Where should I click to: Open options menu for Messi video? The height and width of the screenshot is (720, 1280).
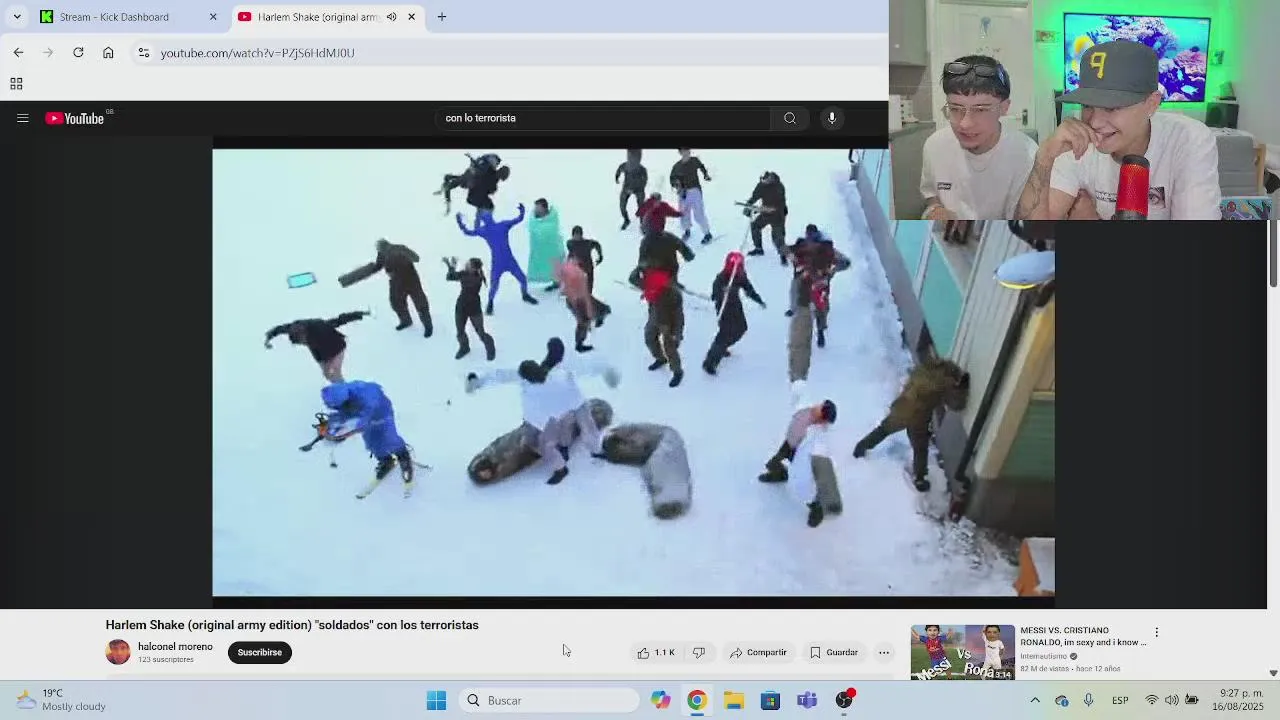coord(1157,632)
